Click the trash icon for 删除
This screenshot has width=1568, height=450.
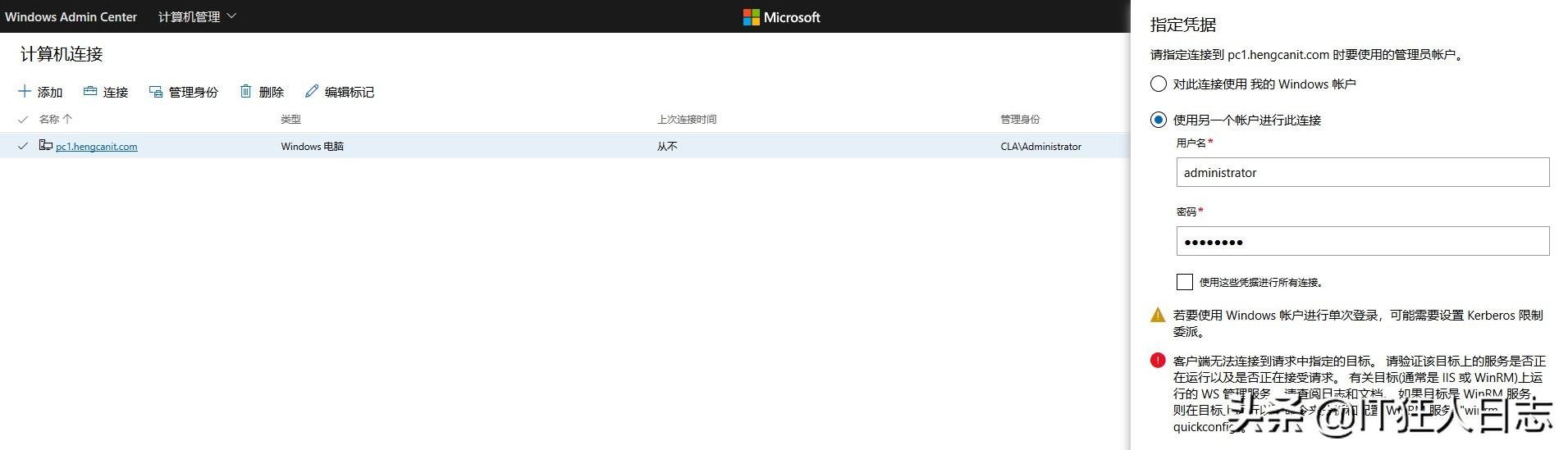[x=245, y=91]
